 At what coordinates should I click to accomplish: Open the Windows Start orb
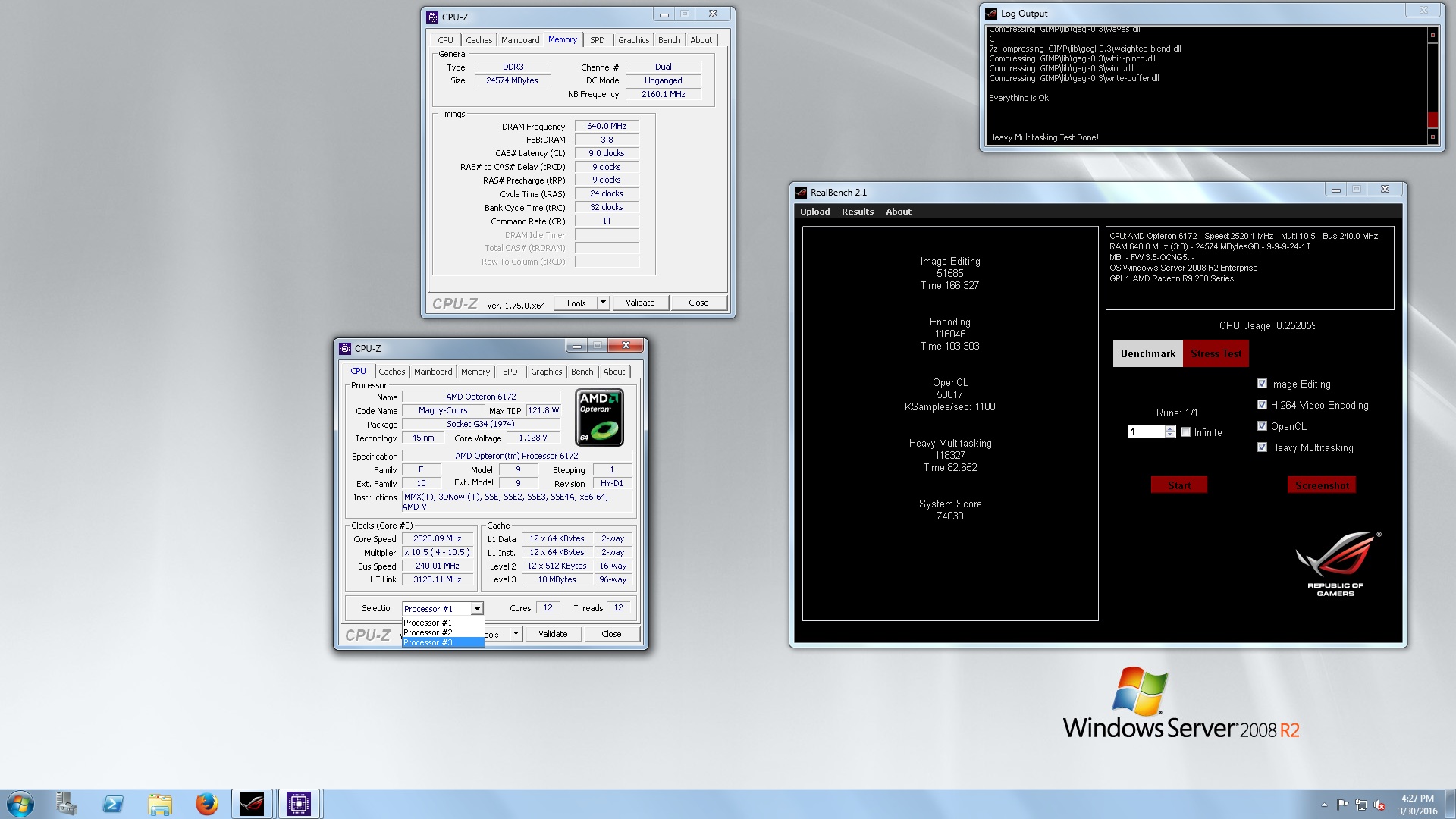20,804
